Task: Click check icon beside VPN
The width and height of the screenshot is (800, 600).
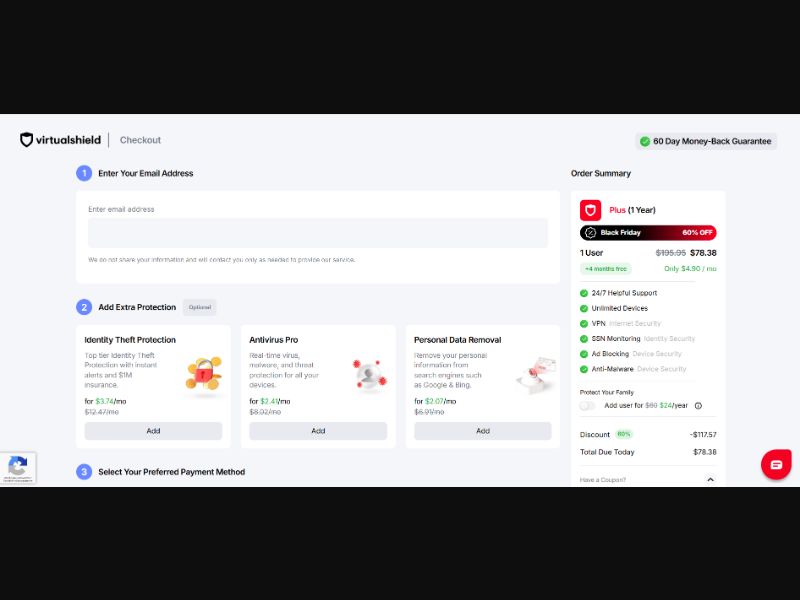Action: point(584,323)
